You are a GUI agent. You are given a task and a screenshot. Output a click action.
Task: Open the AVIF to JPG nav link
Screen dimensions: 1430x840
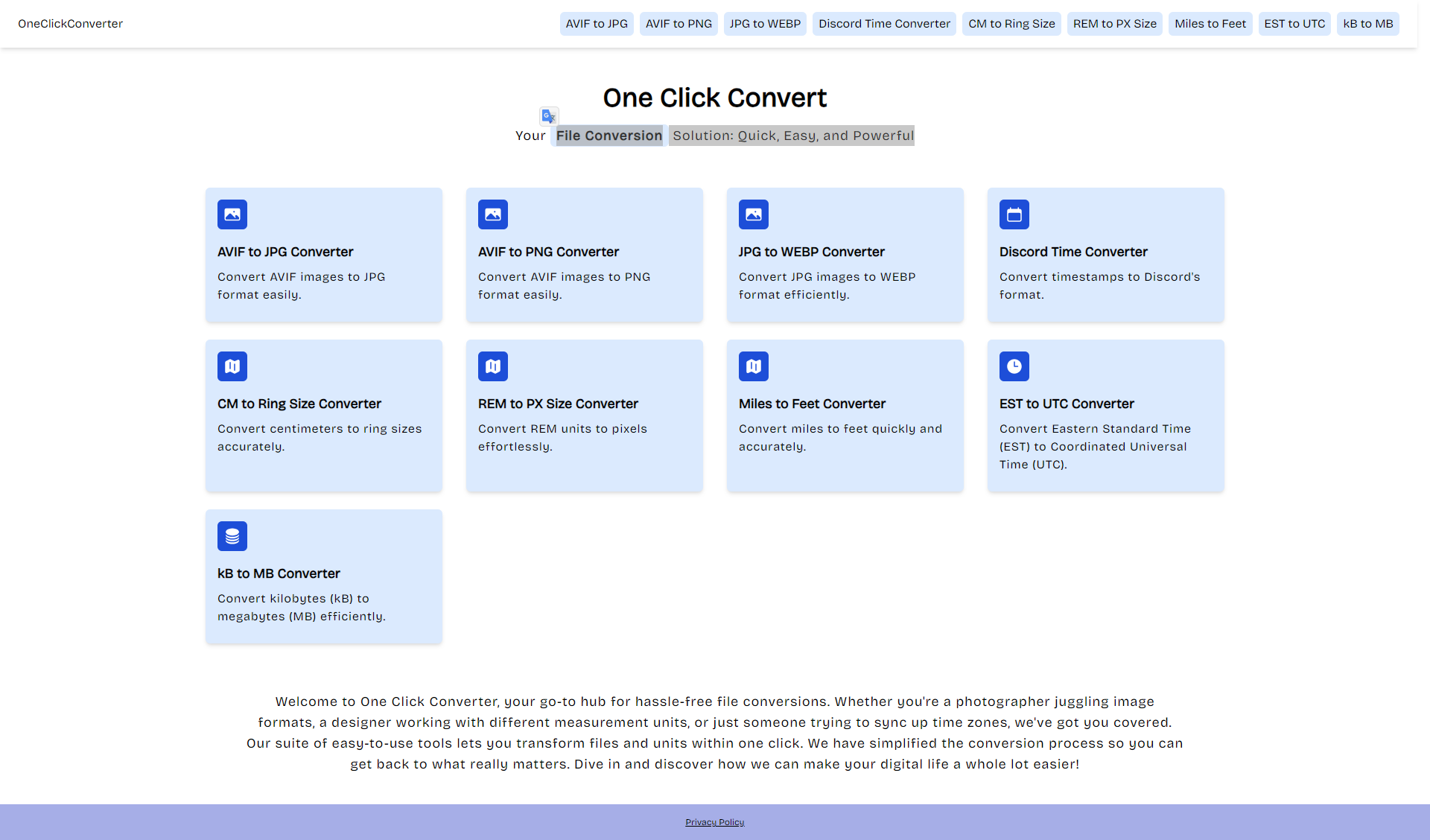[x=596, y=23]
